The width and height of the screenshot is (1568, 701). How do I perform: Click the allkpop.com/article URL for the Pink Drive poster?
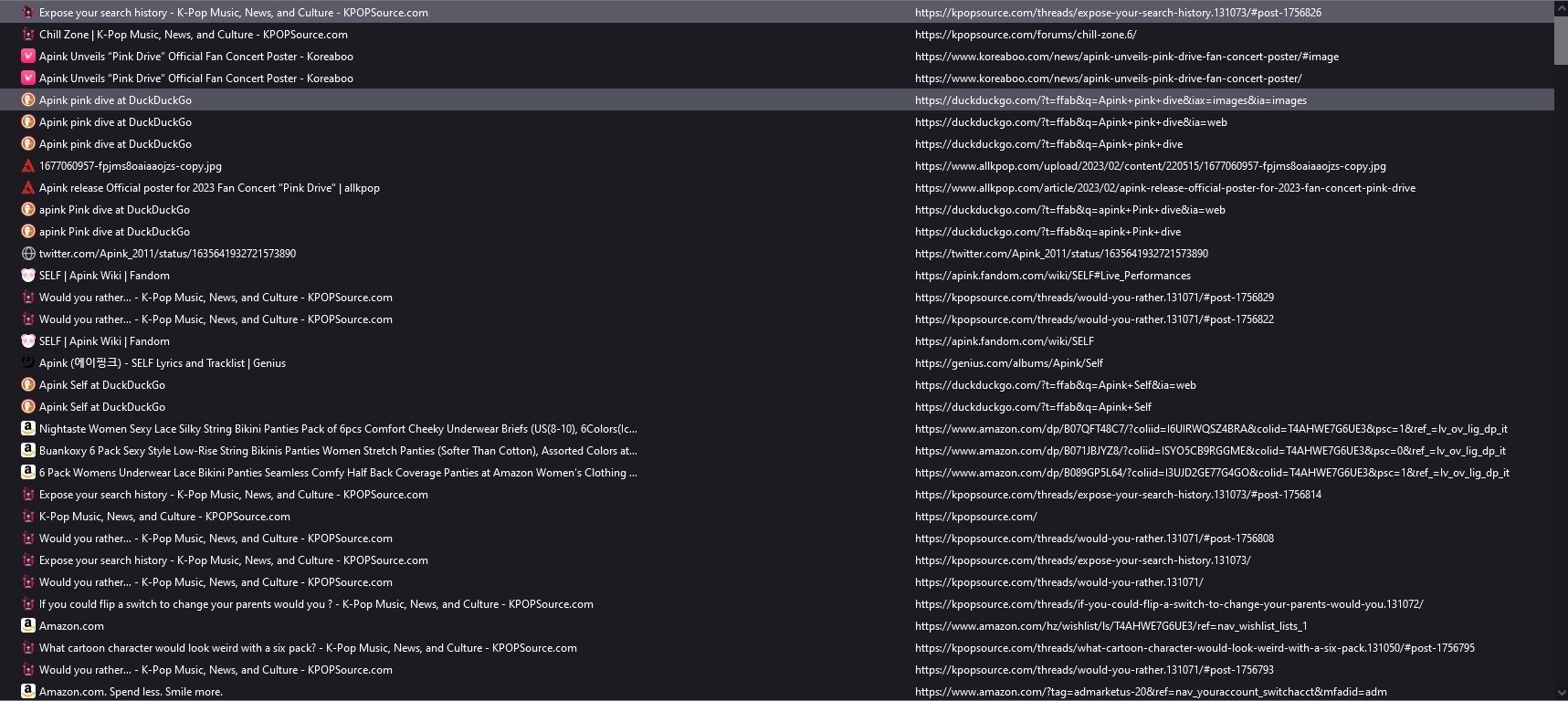pos(1165,188)
